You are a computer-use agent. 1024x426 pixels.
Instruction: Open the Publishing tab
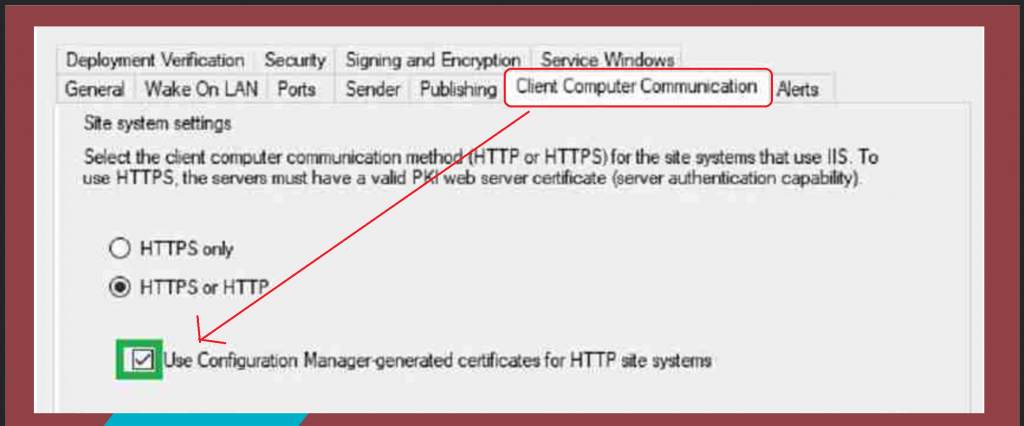pyautogui.click(x=458, y=89)
